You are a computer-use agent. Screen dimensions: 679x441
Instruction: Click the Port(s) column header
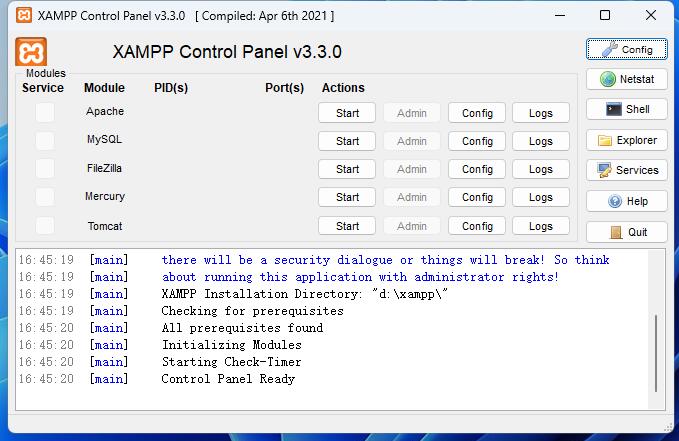(x=285, y=88)
